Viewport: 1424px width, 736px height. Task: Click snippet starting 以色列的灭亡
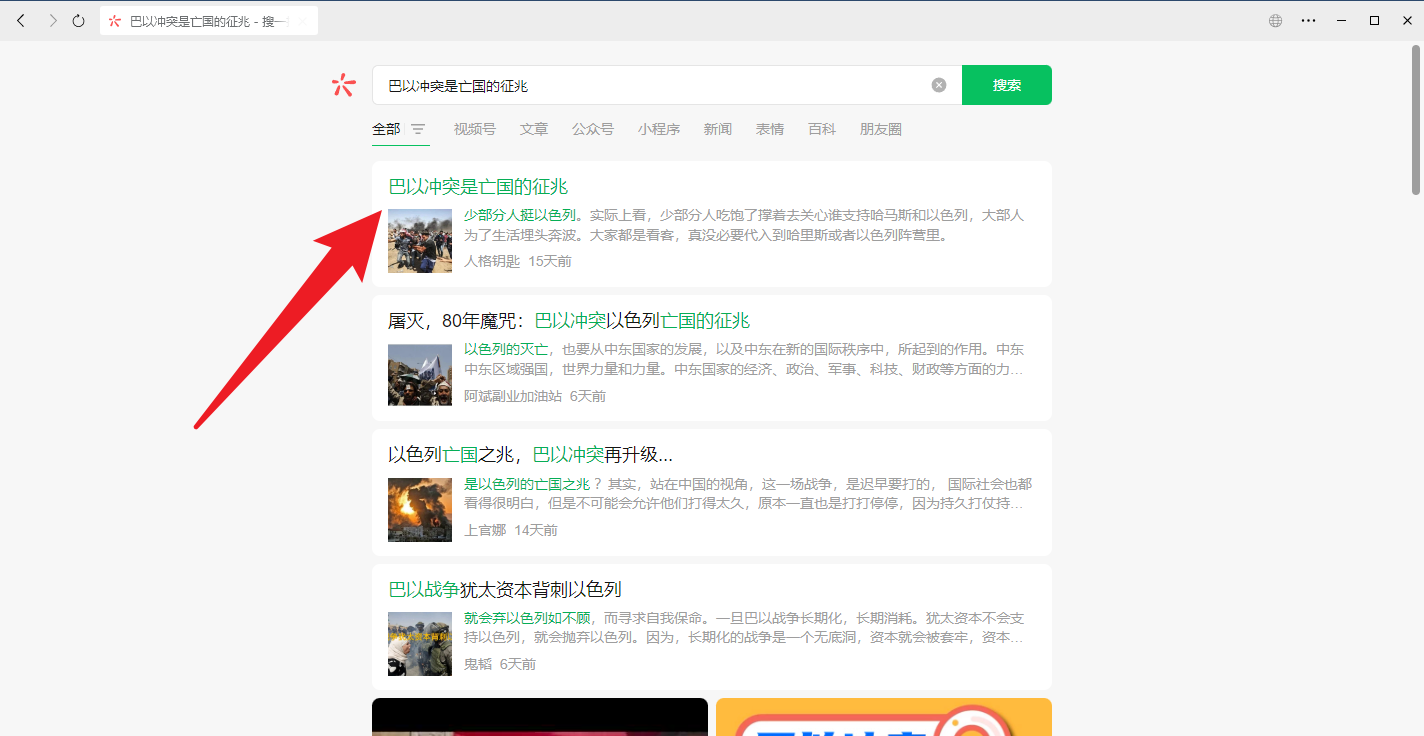click(744, 359)
